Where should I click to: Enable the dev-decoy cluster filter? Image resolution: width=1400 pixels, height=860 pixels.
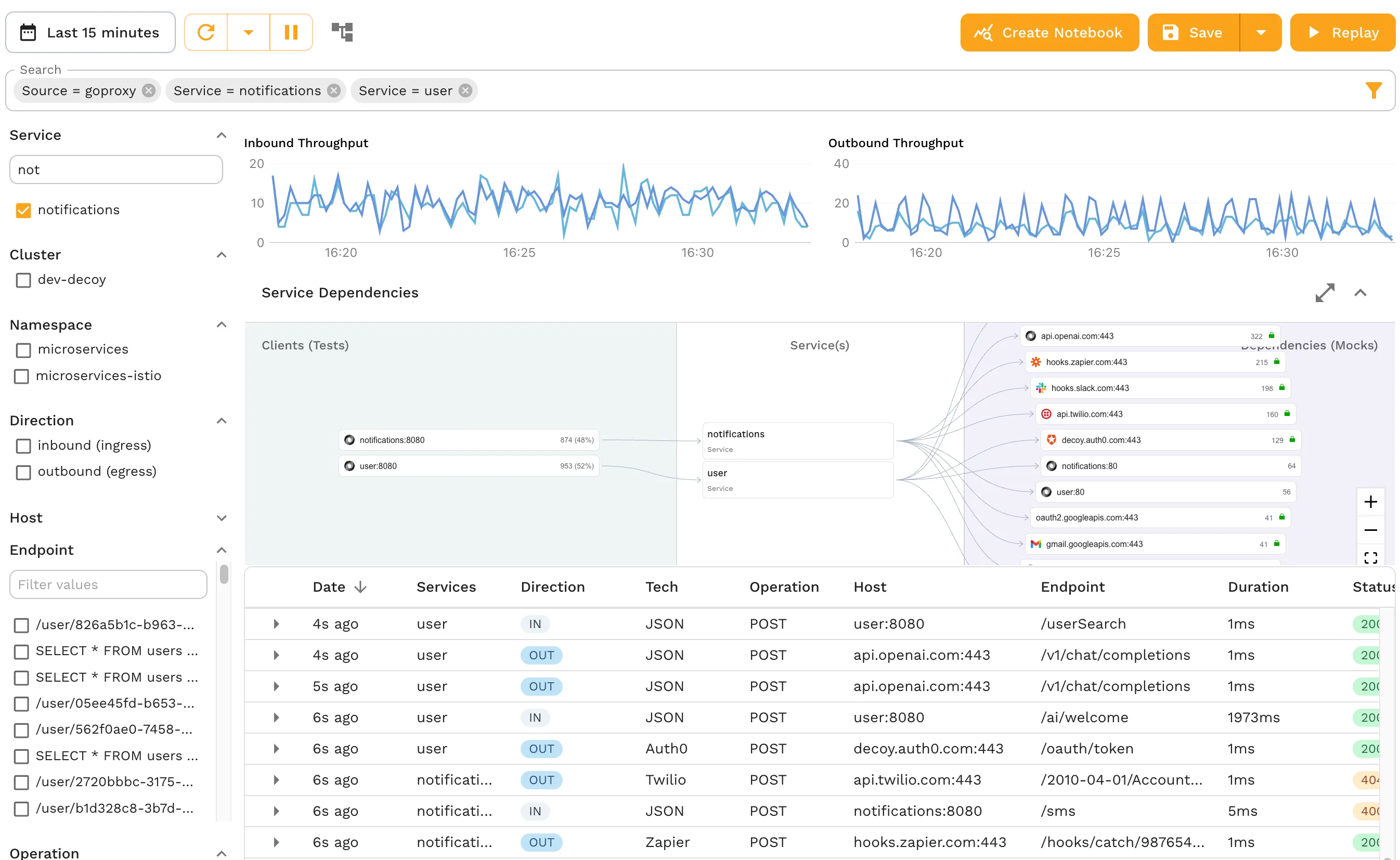(23, 280)
